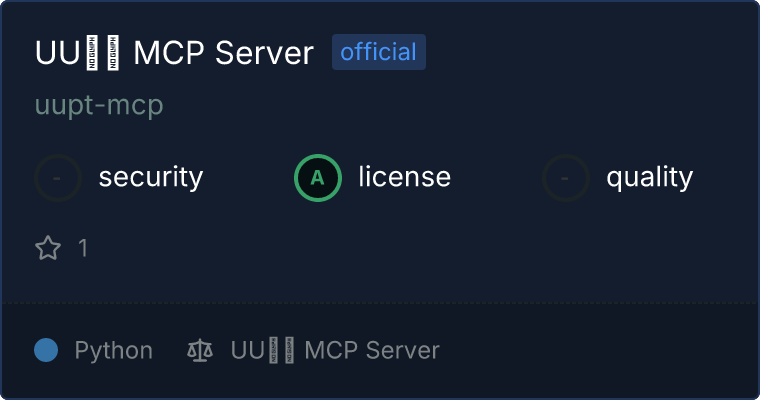This screenshot has width=760, height=400.
Task: Click the green A license grade badge
Action: click(x=318, y=178)
